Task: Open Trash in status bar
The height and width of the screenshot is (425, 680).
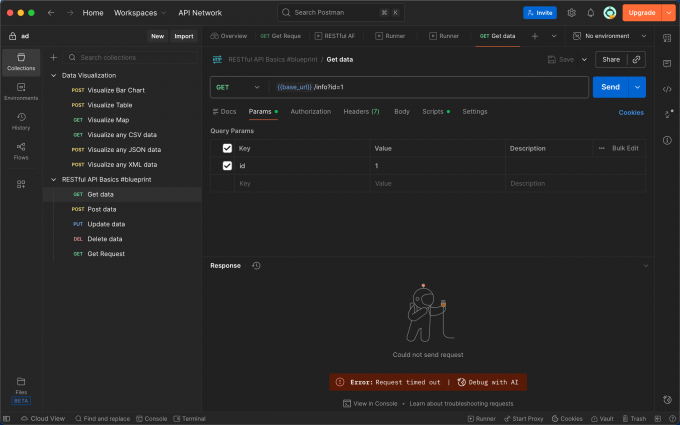Action: coord(634,418)
